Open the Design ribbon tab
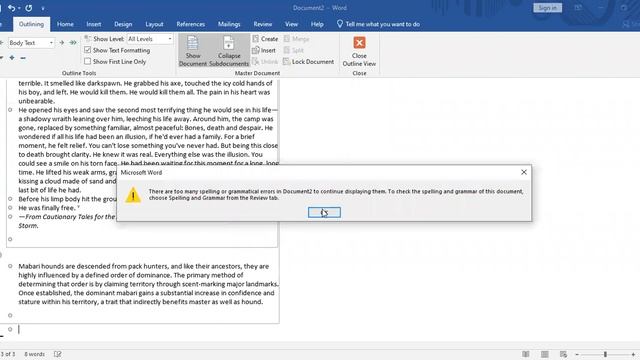 click(x=123, y=24)
